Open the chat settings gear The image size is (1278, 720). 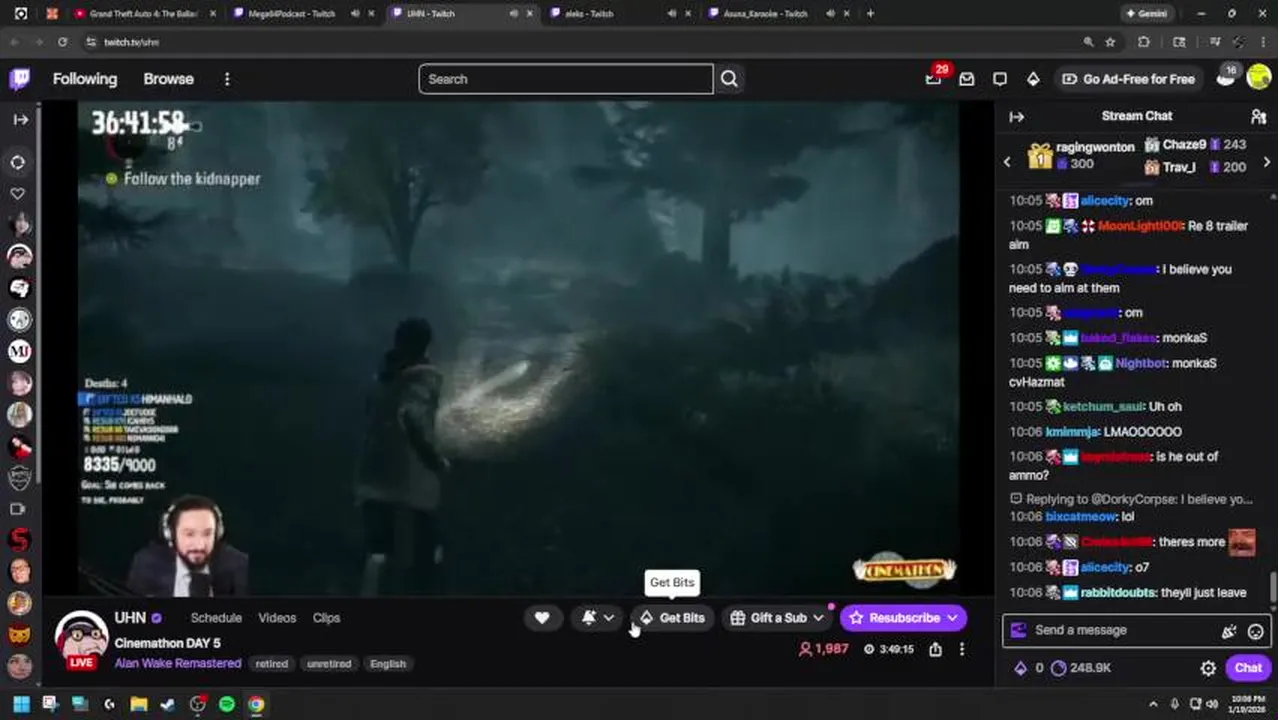1208,668
